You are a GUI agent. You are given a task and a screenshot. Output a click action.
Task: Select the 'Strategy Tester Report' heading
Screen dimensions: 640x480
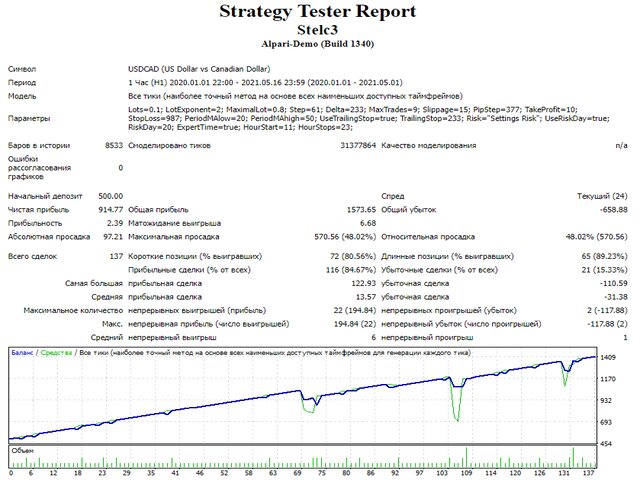(x=318, y=11)
